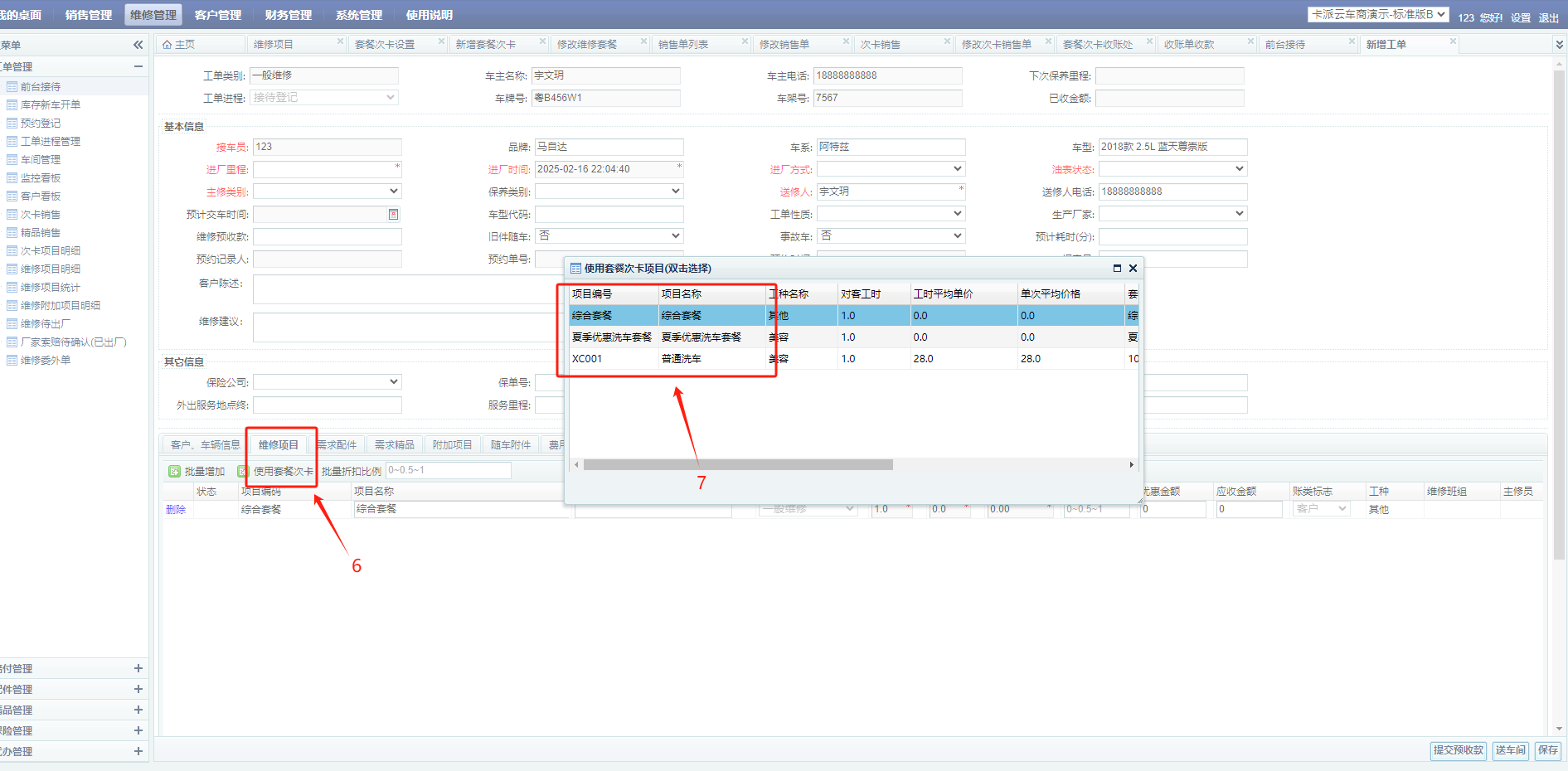The width and height of the screenshot is (1568, 771).
Task: Click the 使用套餐次卡 toolbar icon
Action: tap(243, 471)
